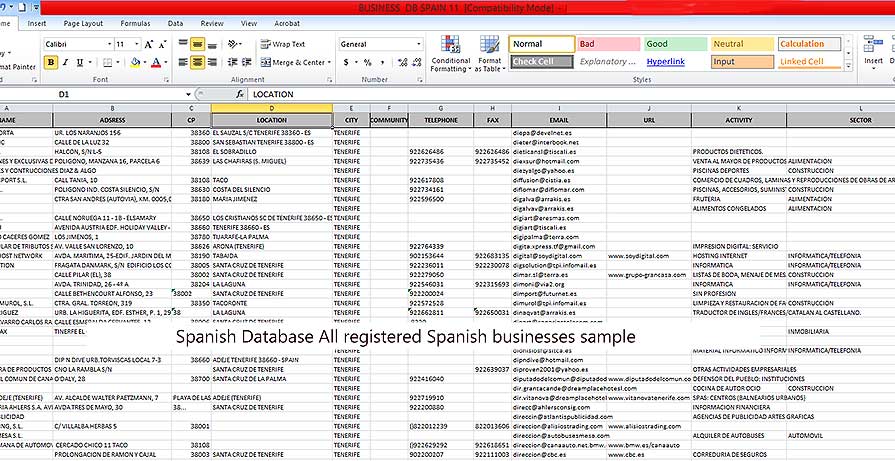This screenshot has height=461, width=895.
Task: Expand cell styles gallery More arrow
Action: click(848, 66)
